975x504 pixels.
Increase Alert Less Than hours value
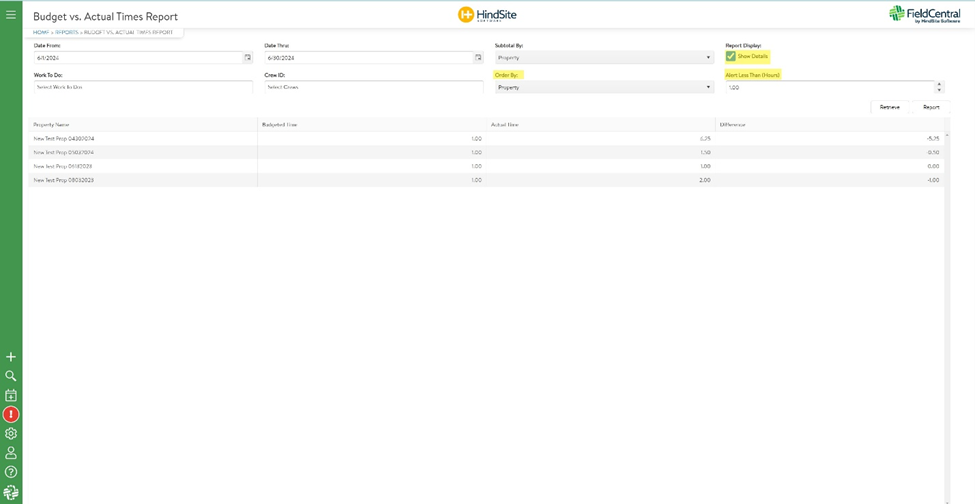939,85
